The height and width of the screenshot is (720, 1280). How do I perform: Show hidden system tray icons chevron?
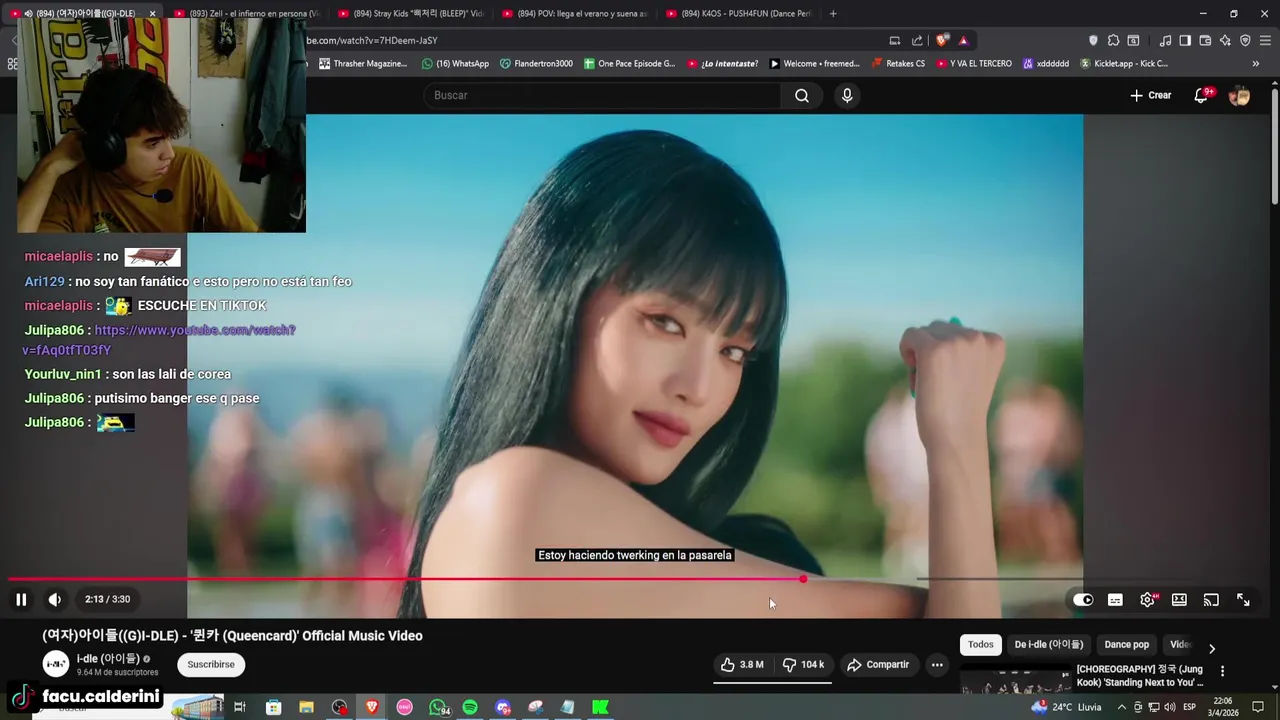tap(1122, 707)
